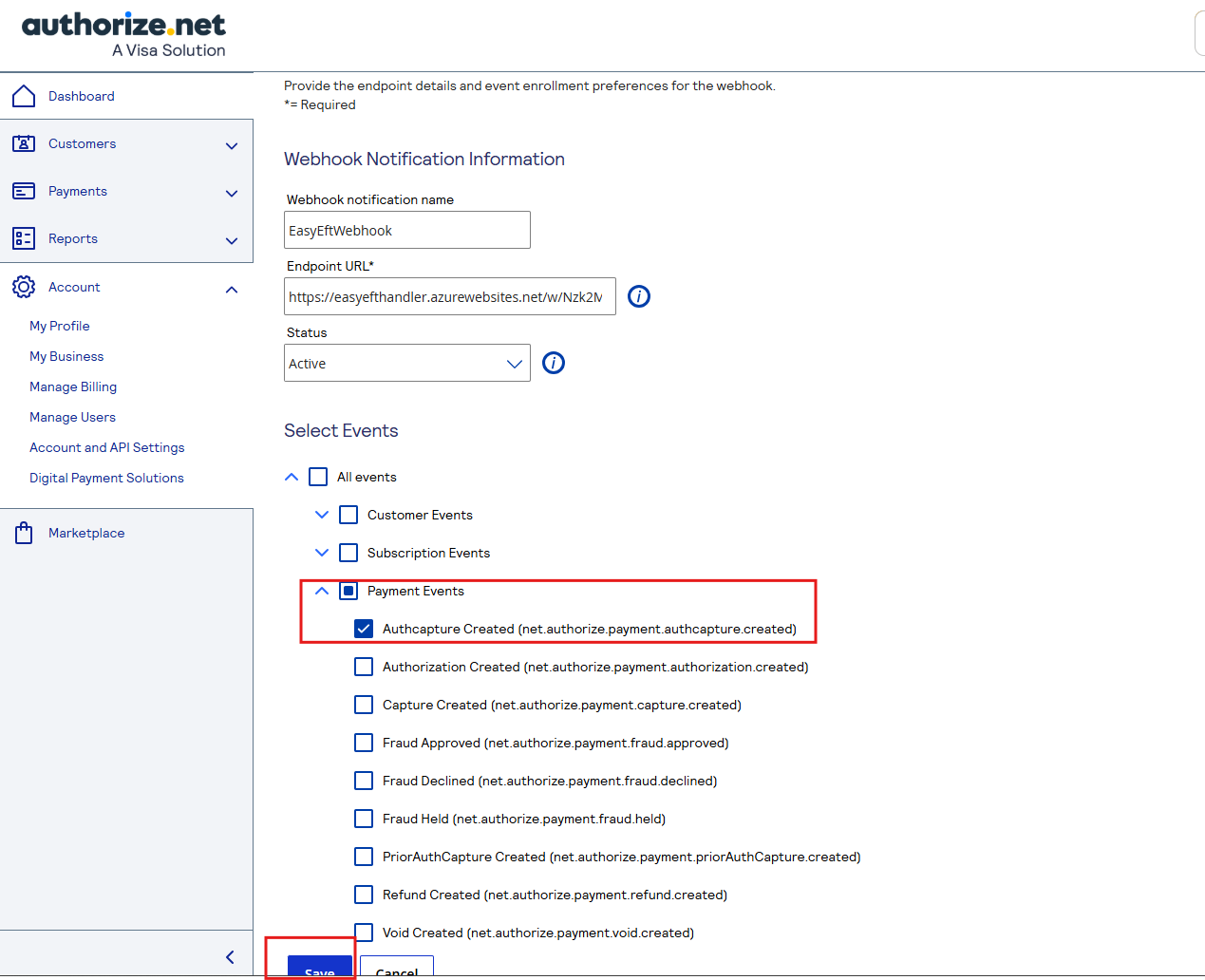Check the Refund Created event checkbox
1205x980 pixels.
(x=364, y=895)
